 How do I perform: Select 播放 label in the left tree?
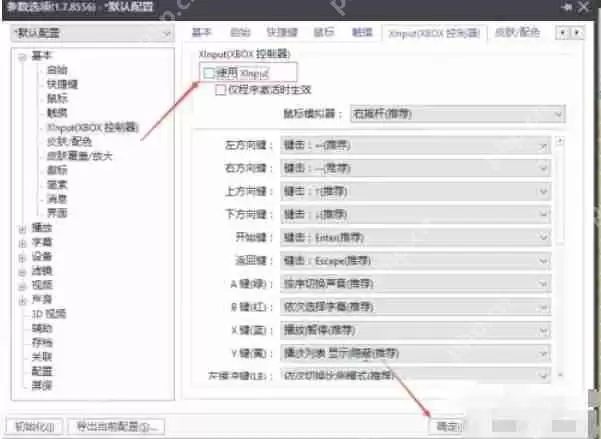(x=42, y=228)
